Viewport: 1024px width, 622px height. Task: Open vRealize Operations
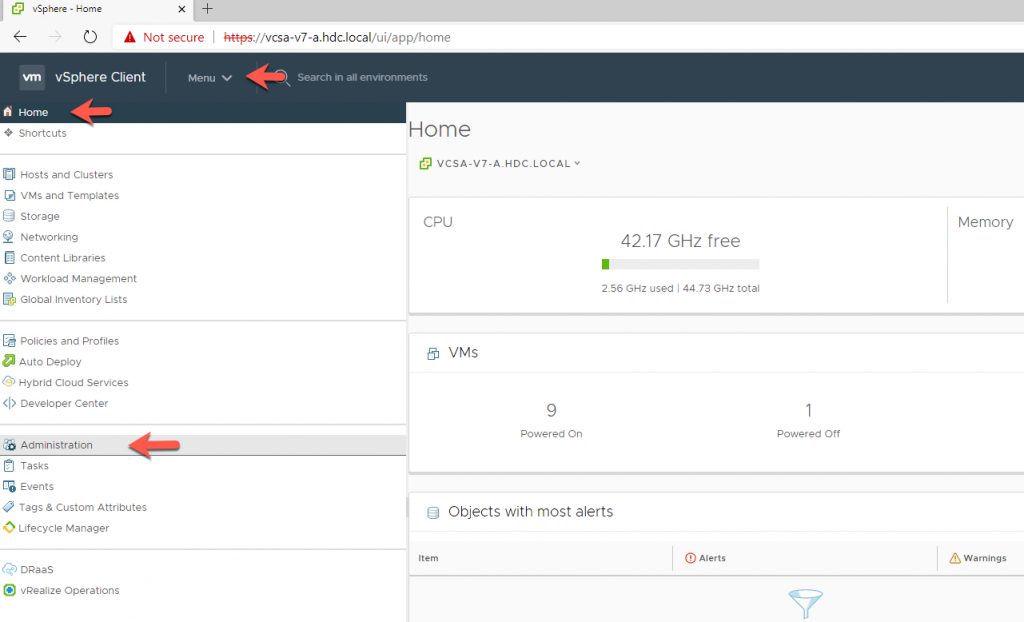tap(70, 590)
